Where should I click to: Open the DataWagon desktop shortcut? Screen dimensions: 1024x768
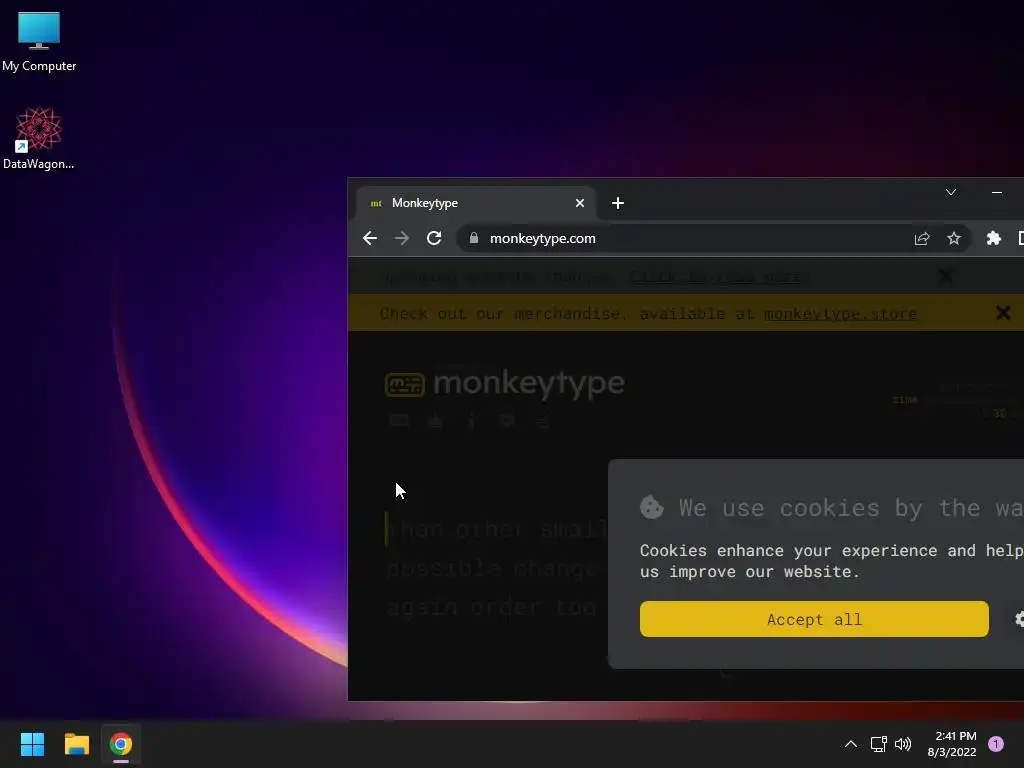tap(39, 138)
